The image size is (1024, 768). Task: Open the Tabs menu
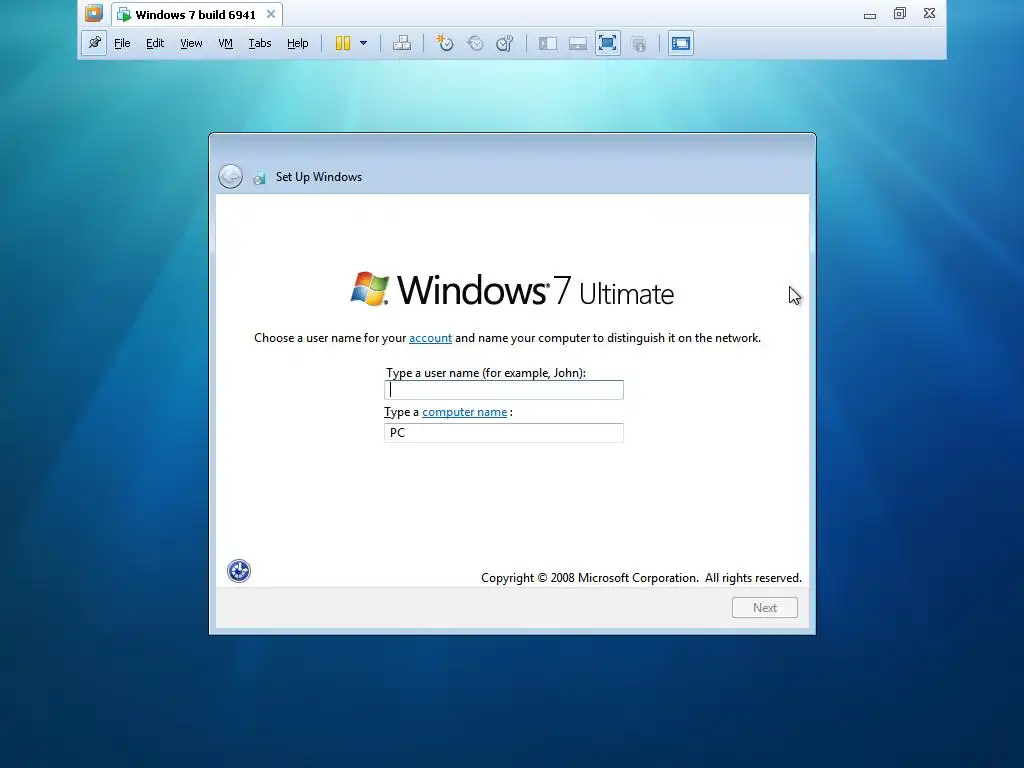[x=259, y=43]
